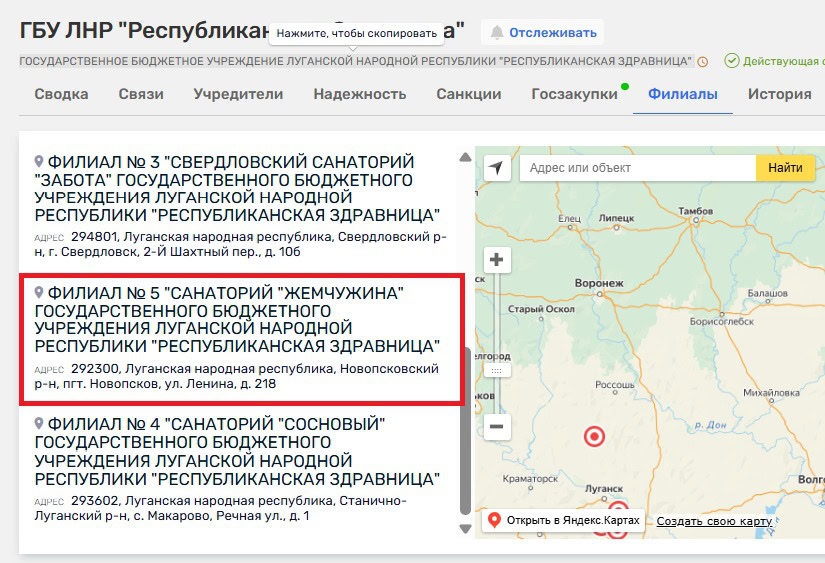The height and width of the screenshot is (563, 825).
Task: Click the branch list scrollbar thumb
Action: [x=465, y=431]
